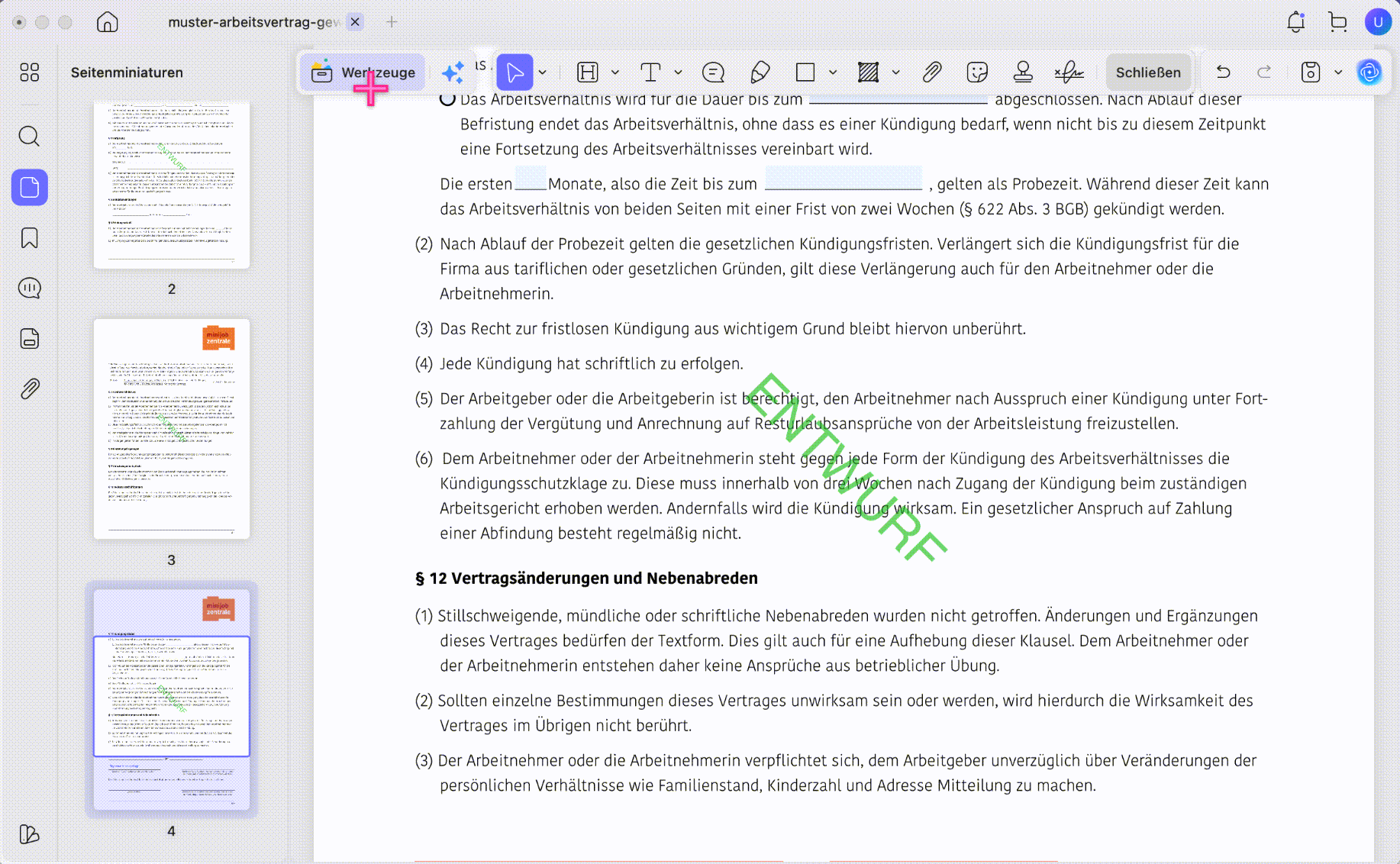Click the Werkzeuge button
The width and height of the screenshot is (1400, 864).
tap(363, 73)
